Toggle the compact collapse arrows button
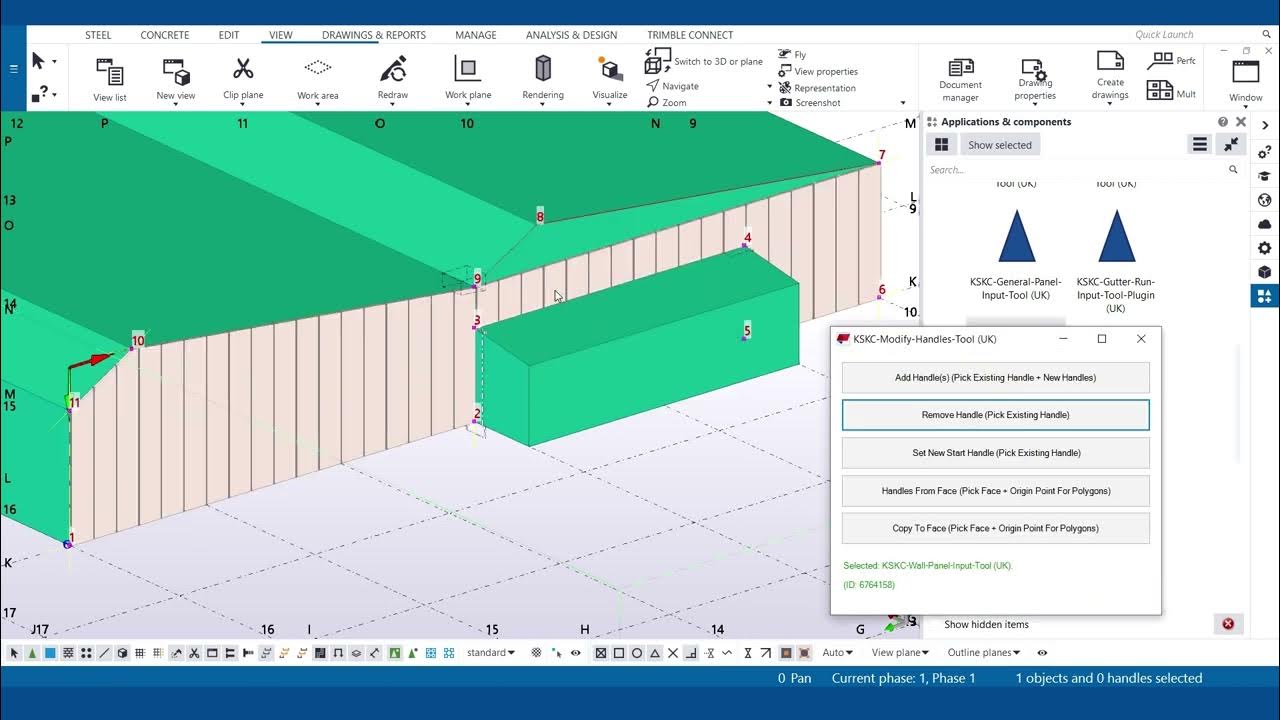1280x720 pixels. [x=1231, y=145]
